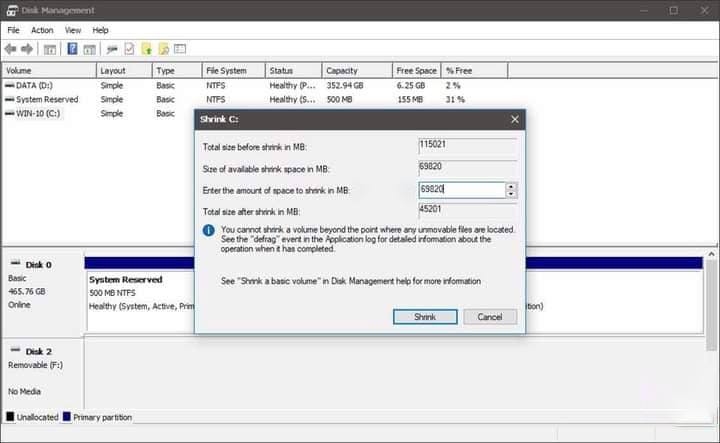The width and height of the screenshot is (720, 443).
Task: Cancel the Shrink C: dialog
Action: (x=490, y=316)
